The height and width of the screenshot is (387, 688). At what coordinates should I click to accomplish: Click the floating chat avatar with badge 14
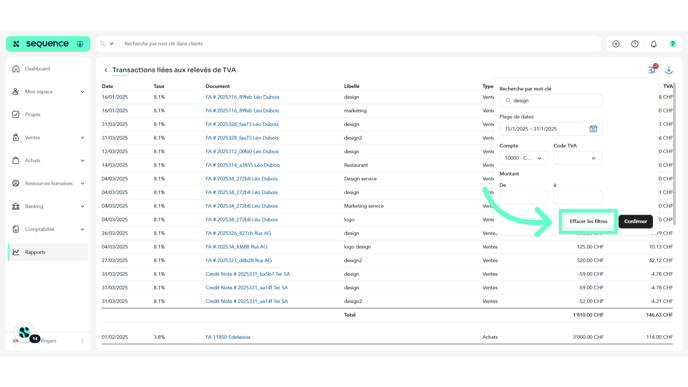(25, 333)
